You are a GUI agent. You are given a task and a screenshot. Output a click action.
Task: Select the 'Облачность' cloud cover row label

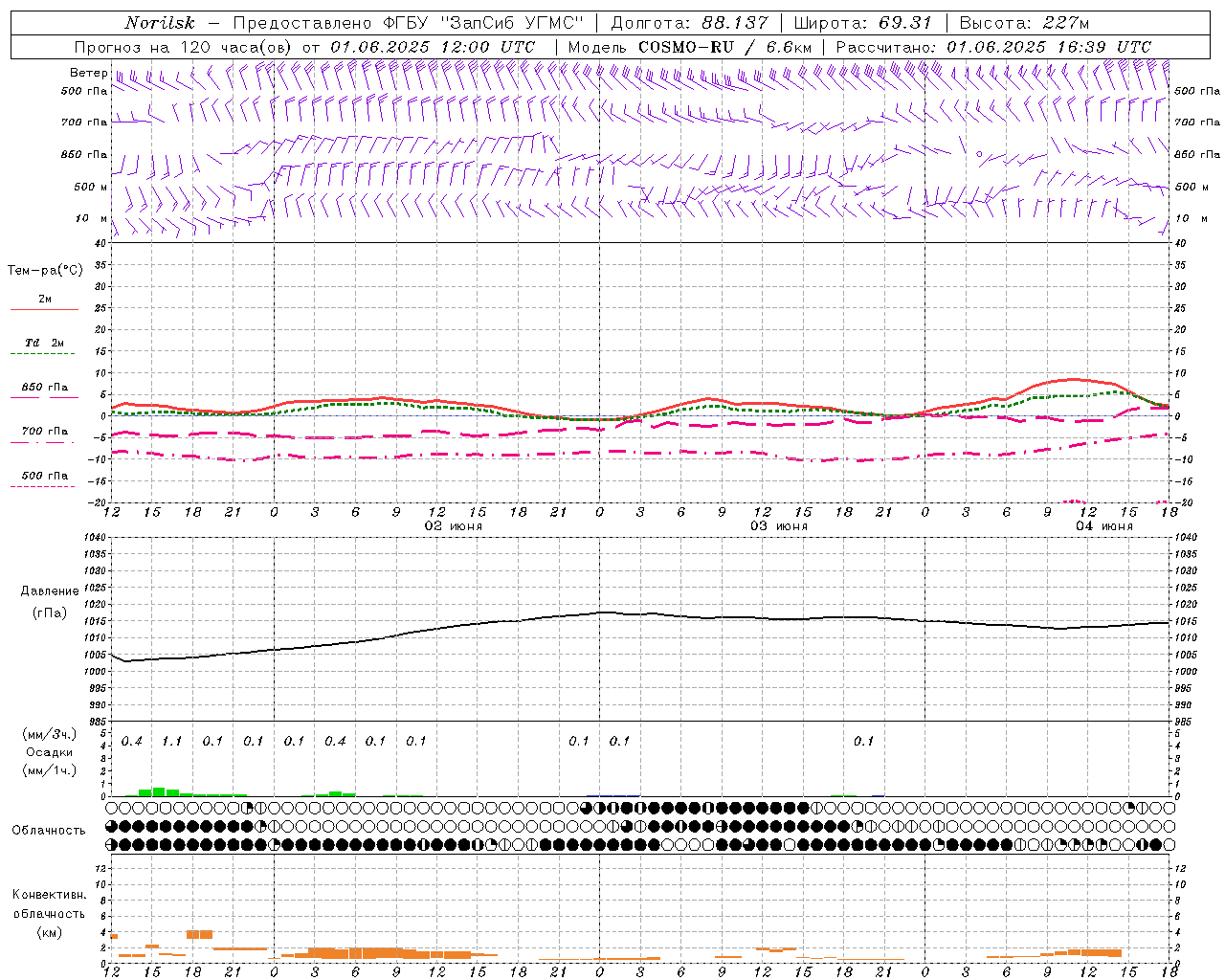(x=49, y=830)
